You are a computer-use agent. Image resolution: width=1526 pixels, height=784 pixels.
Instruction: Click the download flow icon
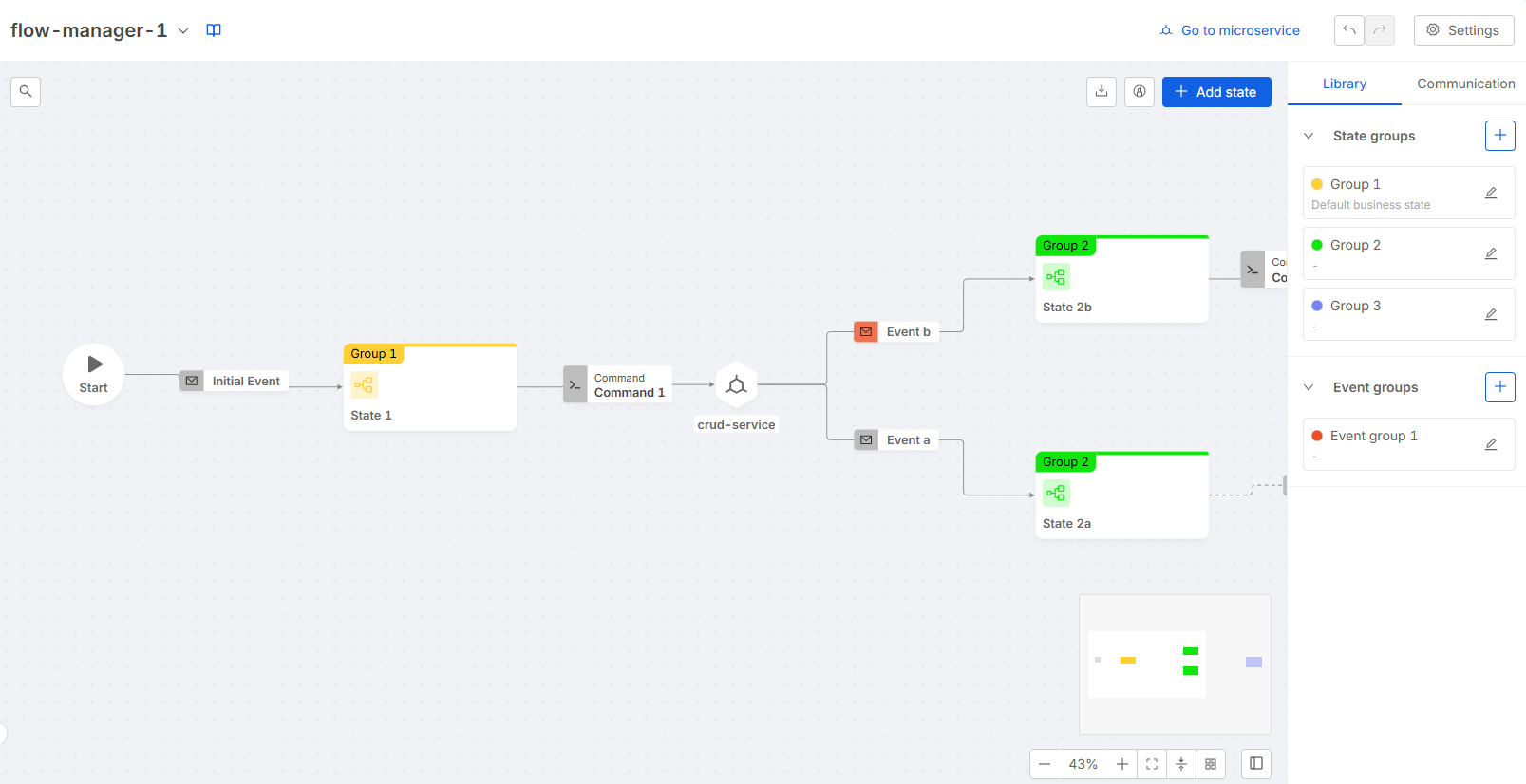1102,92
